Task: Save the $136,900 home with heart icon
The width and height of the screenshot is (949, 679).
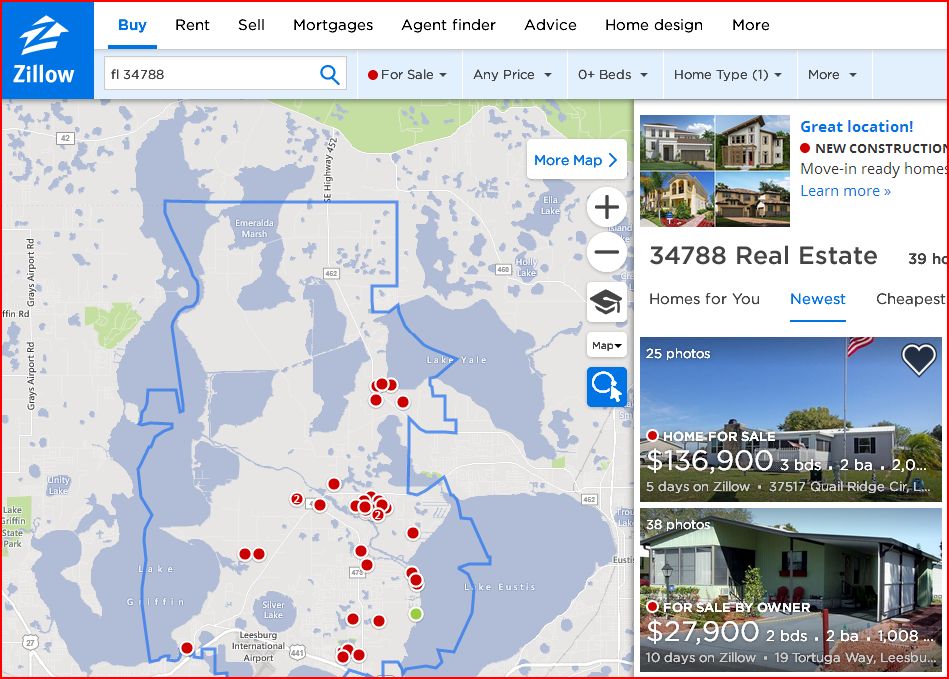Action: point(918,359)
